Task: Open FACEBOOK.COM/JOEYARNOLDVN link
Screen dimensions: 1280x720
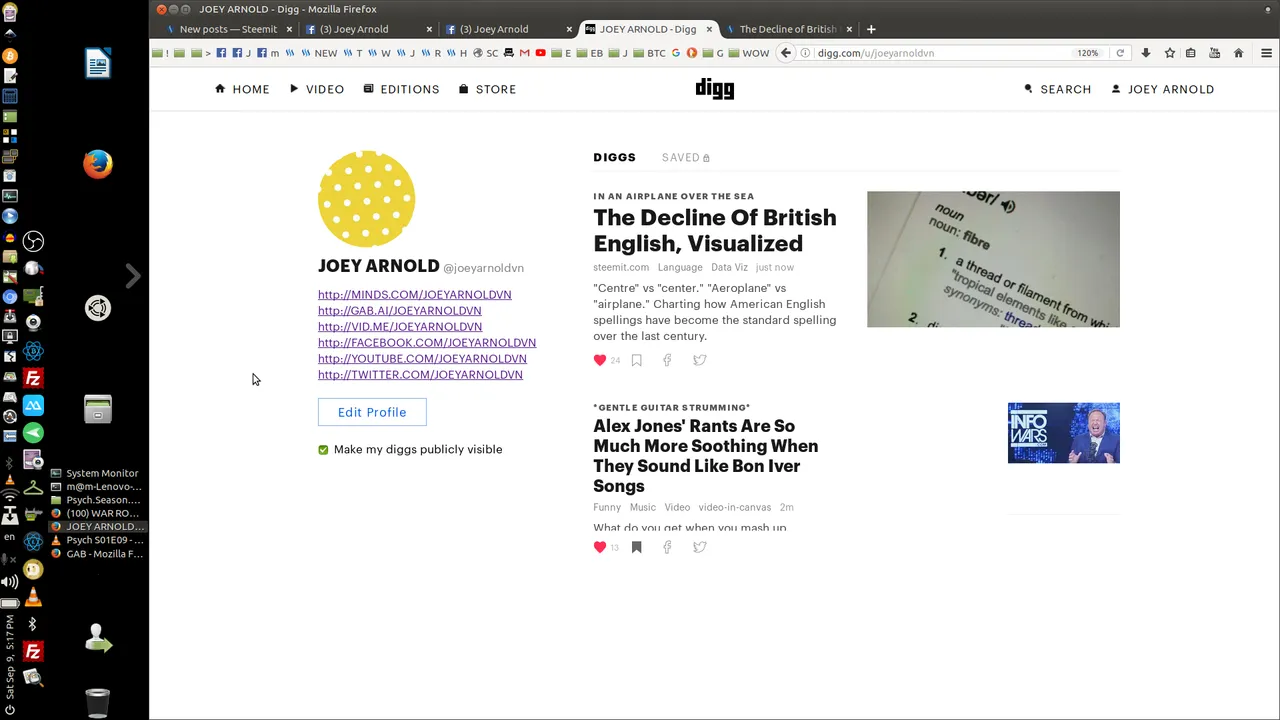Action: [x=427, y=342]
